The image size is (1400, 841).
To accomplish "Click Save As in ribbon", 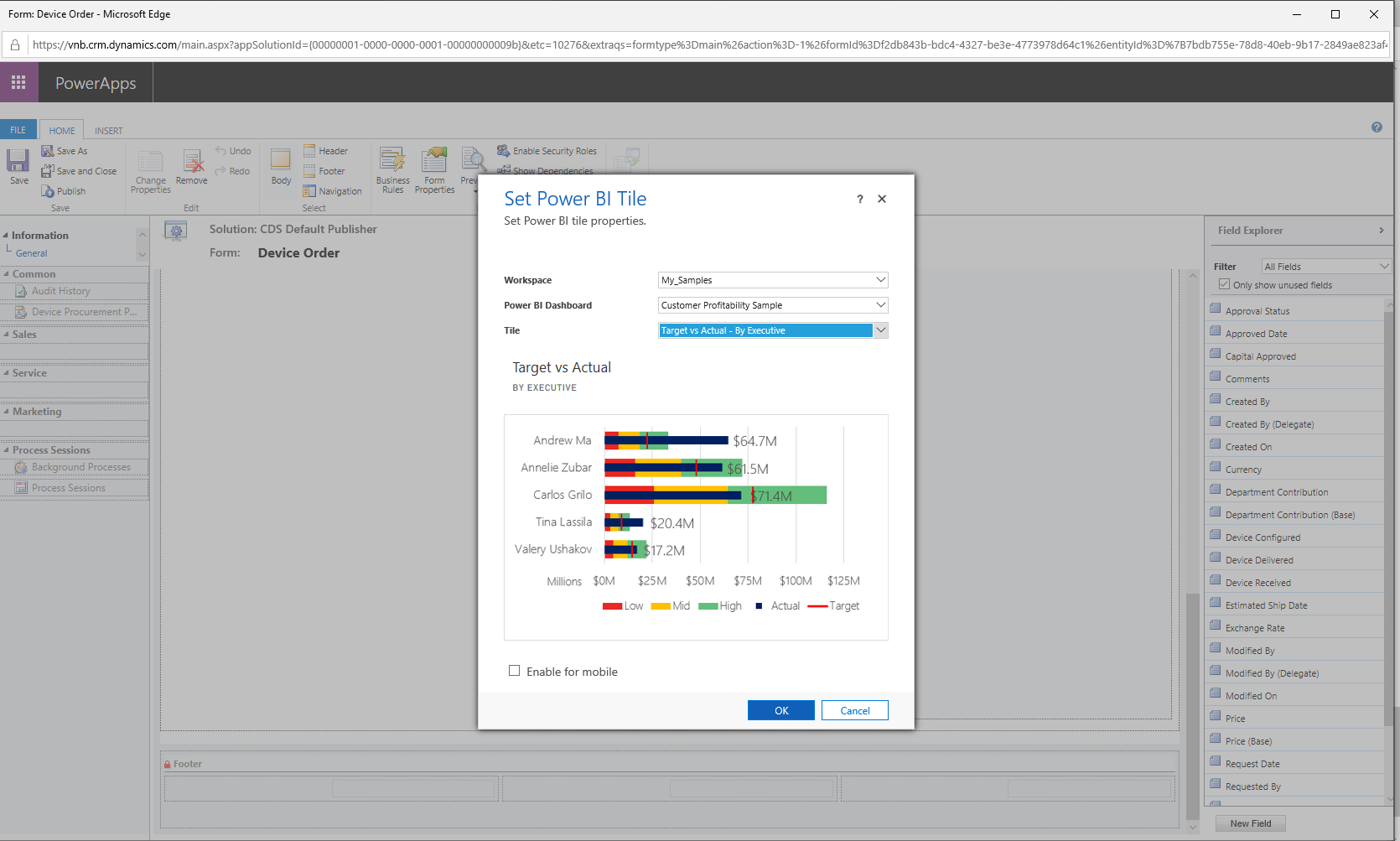I will pyautogui.click(x=65, y=151).
